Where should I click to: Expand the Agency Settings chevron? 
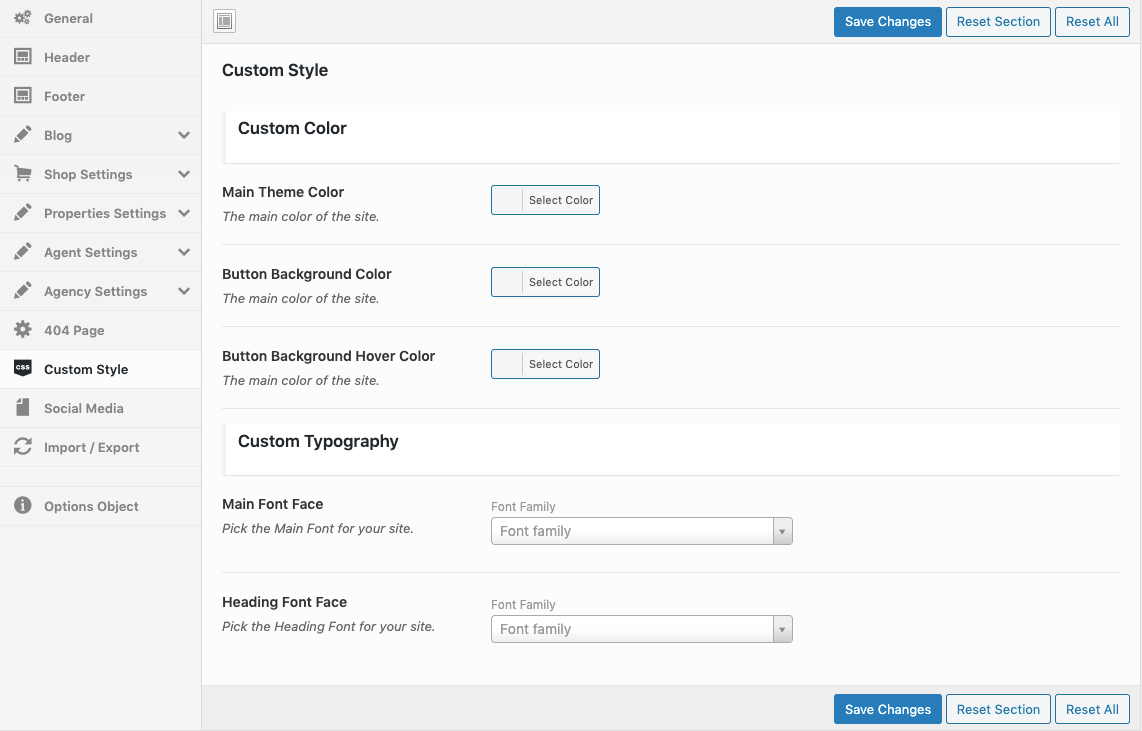(x=184, y=291)
